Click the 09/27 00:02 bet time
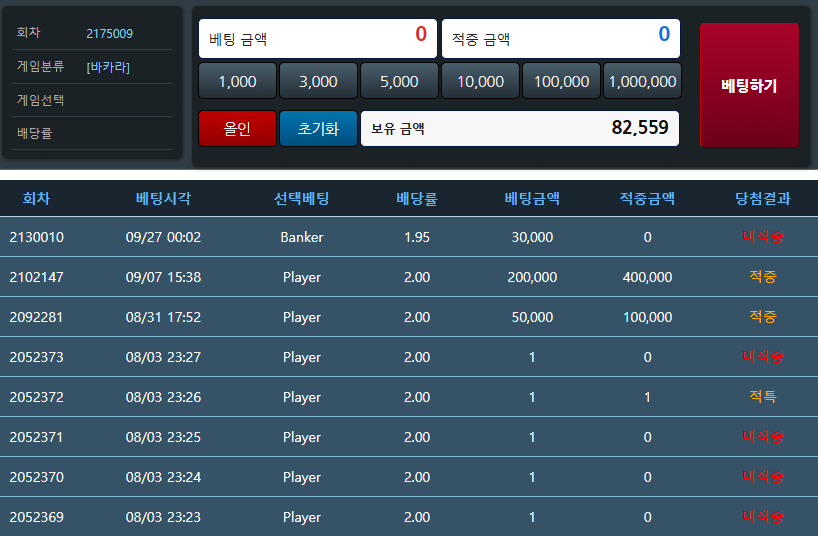The height and width of the screenshot is (536, 818). coord(163,237)
